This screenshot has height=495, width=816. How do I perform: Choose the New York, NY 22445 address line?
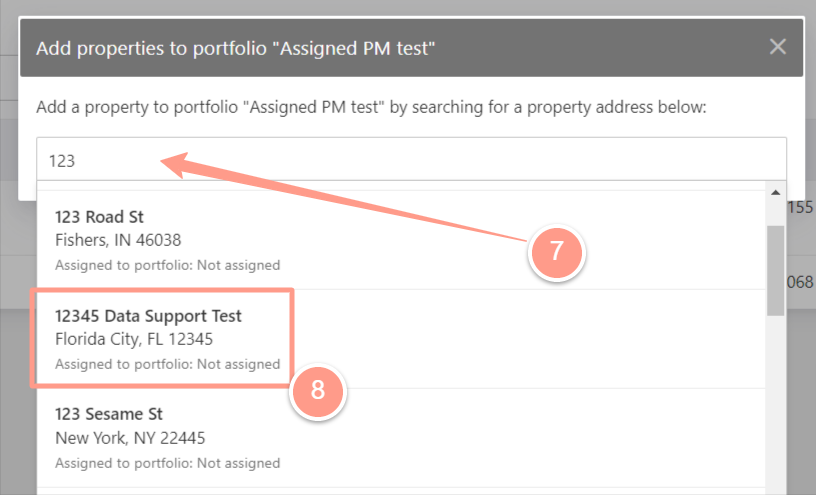click(x=130, y=438)
